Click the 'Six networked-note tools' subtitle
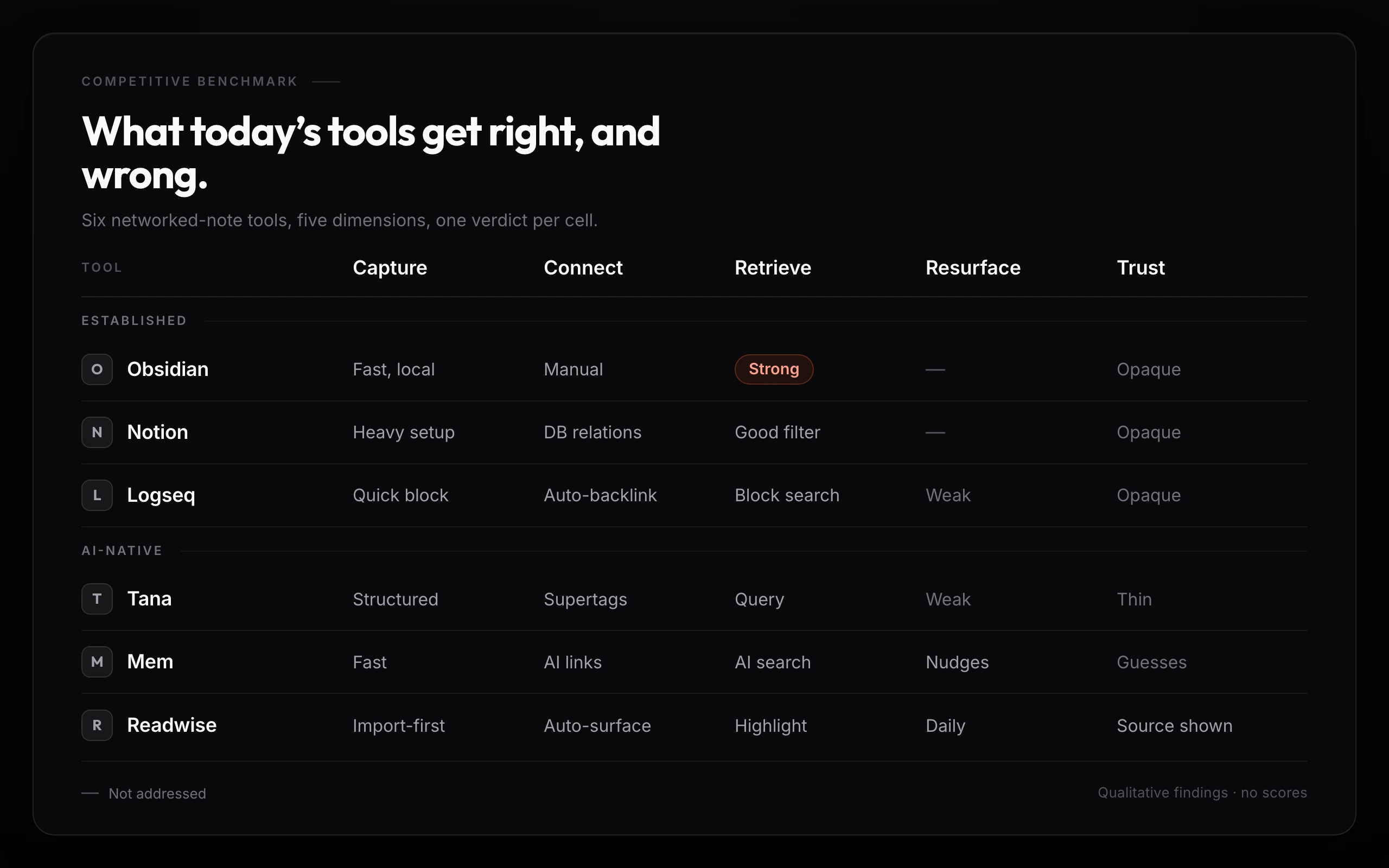Viewport: 1389px width, 868px height. pos(340,220)
